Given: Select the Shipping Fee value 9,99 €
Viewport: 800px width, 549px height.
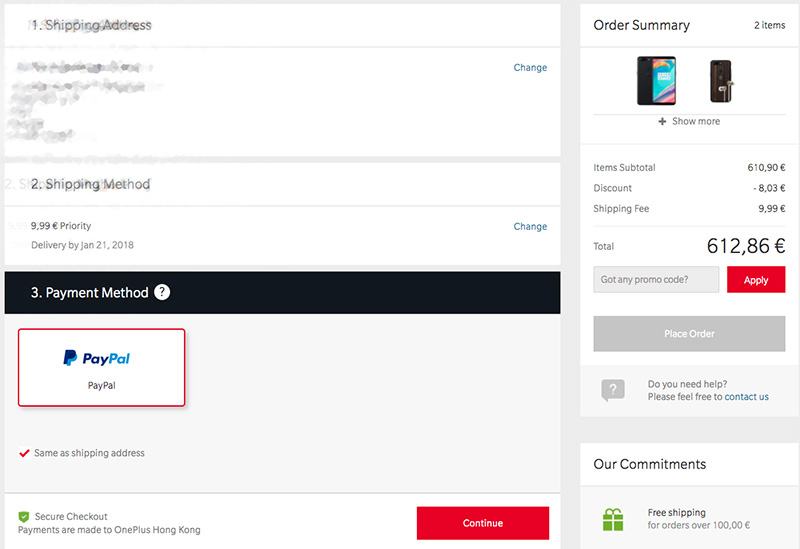Looking at the screenshot, I should (x=771, y=209).
